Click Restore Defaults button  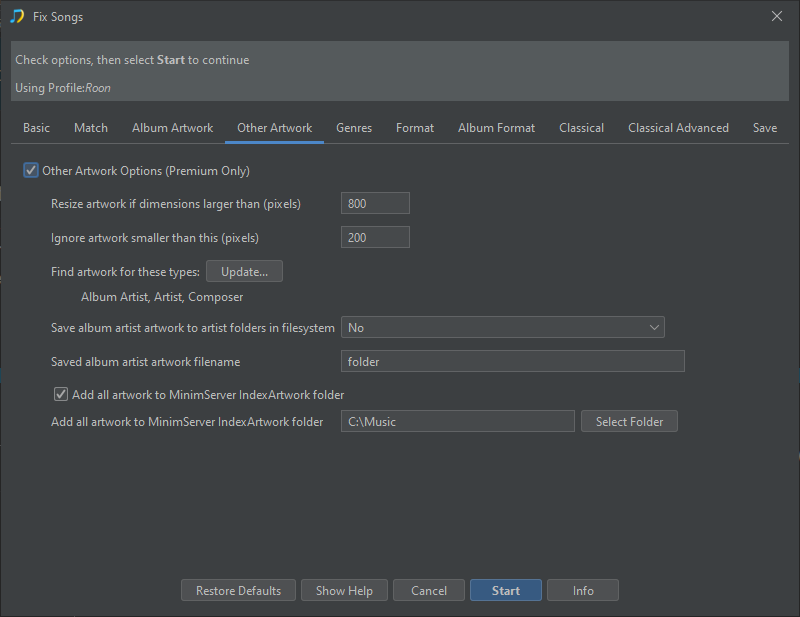click(x=238, y=590)
